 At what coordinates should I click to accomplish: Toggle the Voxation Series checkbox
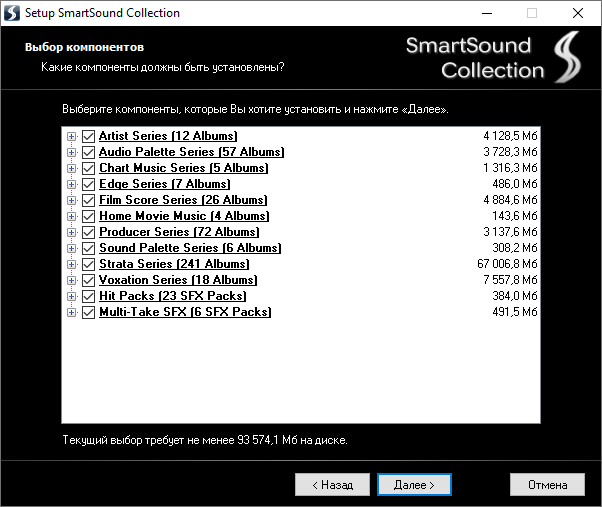(x=88, y=280)
